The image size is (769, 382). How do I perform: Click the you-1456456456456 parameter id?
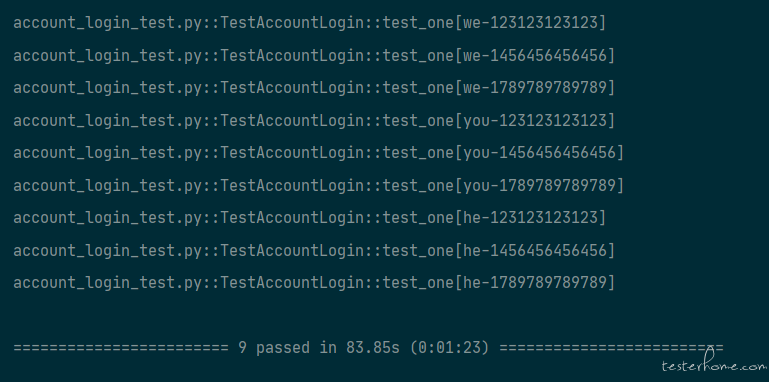pos(538,153)
